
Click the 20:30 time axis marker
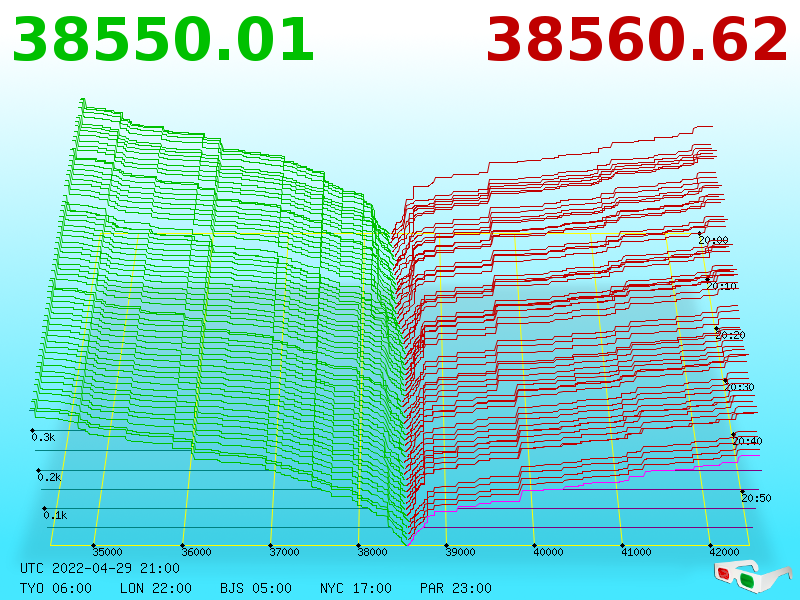click(739, 387)
